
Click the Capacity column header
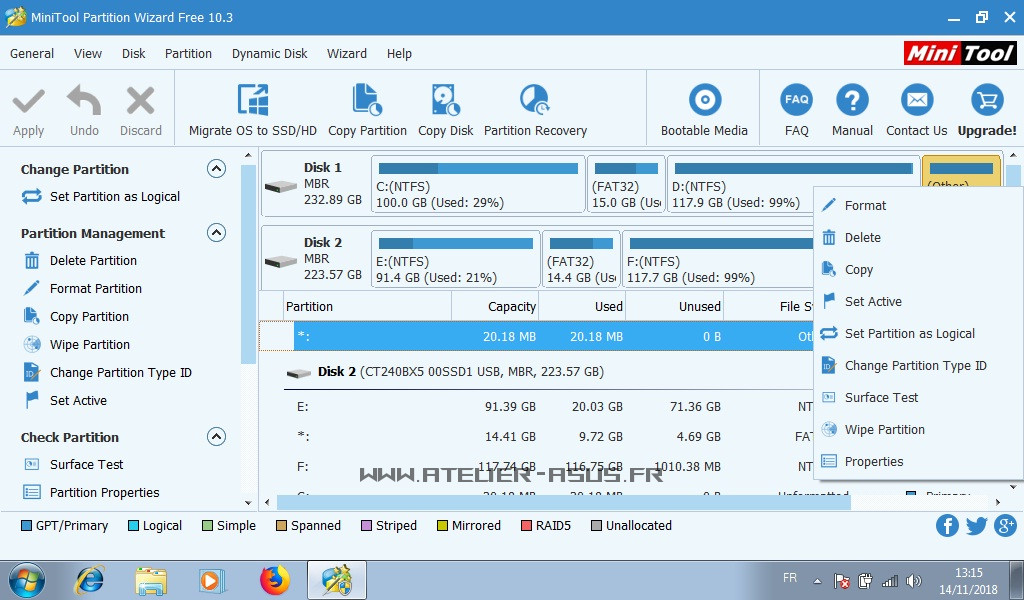[495, 306]
